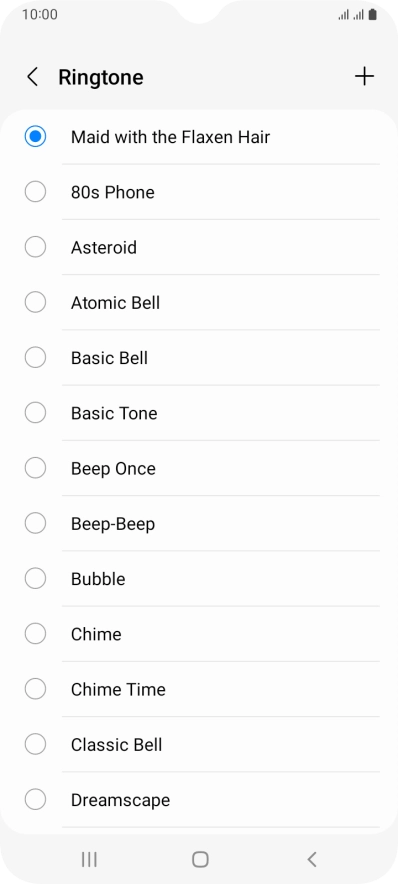Tap the back arrow beside Ringtone
This screenshot has width=398, height=884.
(33, 77)
